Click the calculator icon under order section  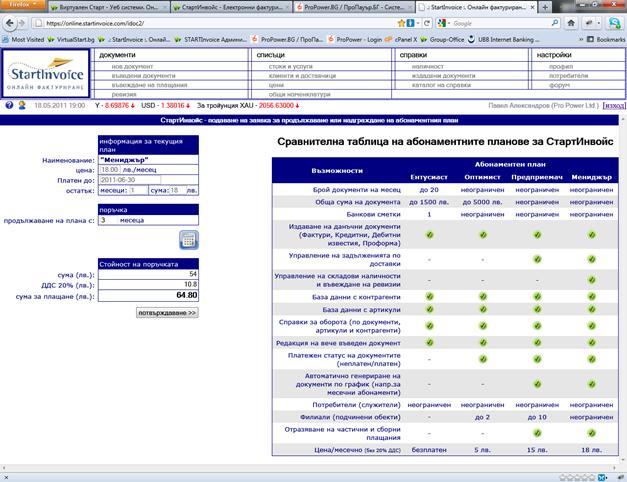(x=189, y=240)
